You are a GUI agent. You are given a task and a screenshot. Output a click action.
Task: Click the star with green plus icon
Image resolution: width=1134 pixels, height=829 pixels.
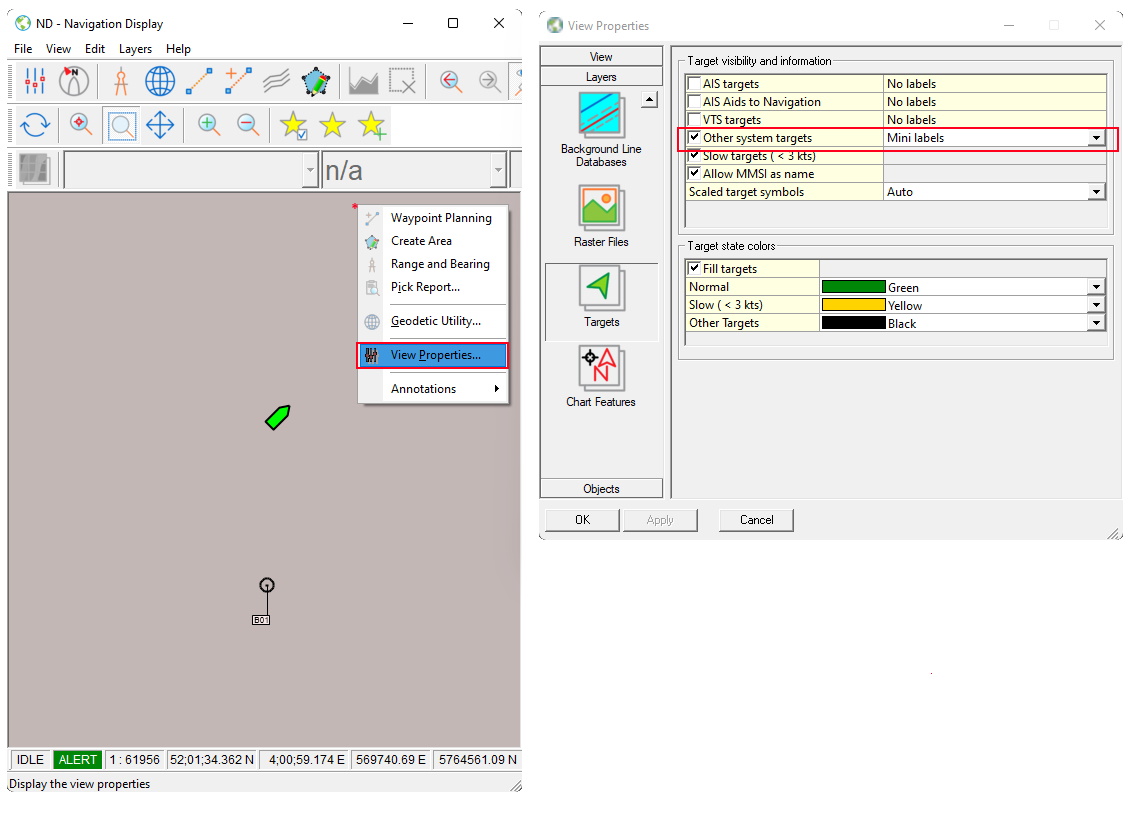(x=372, y=125)
